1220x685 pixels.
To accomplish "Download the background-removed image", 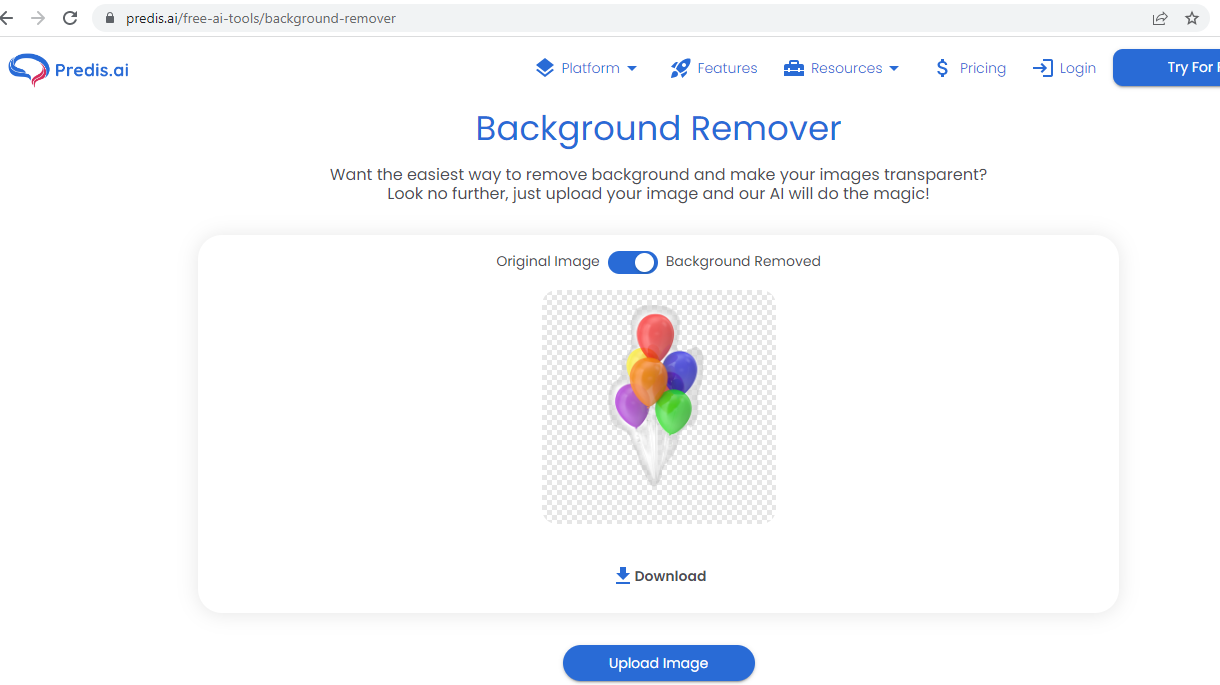I will click(x=660, y=576).
